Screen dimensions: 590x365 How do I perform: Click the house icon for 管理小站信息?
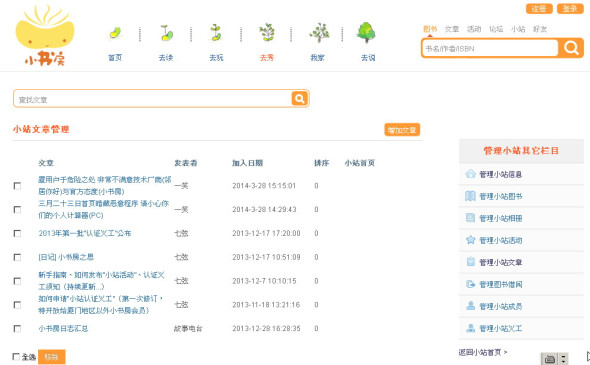(470, 174)
